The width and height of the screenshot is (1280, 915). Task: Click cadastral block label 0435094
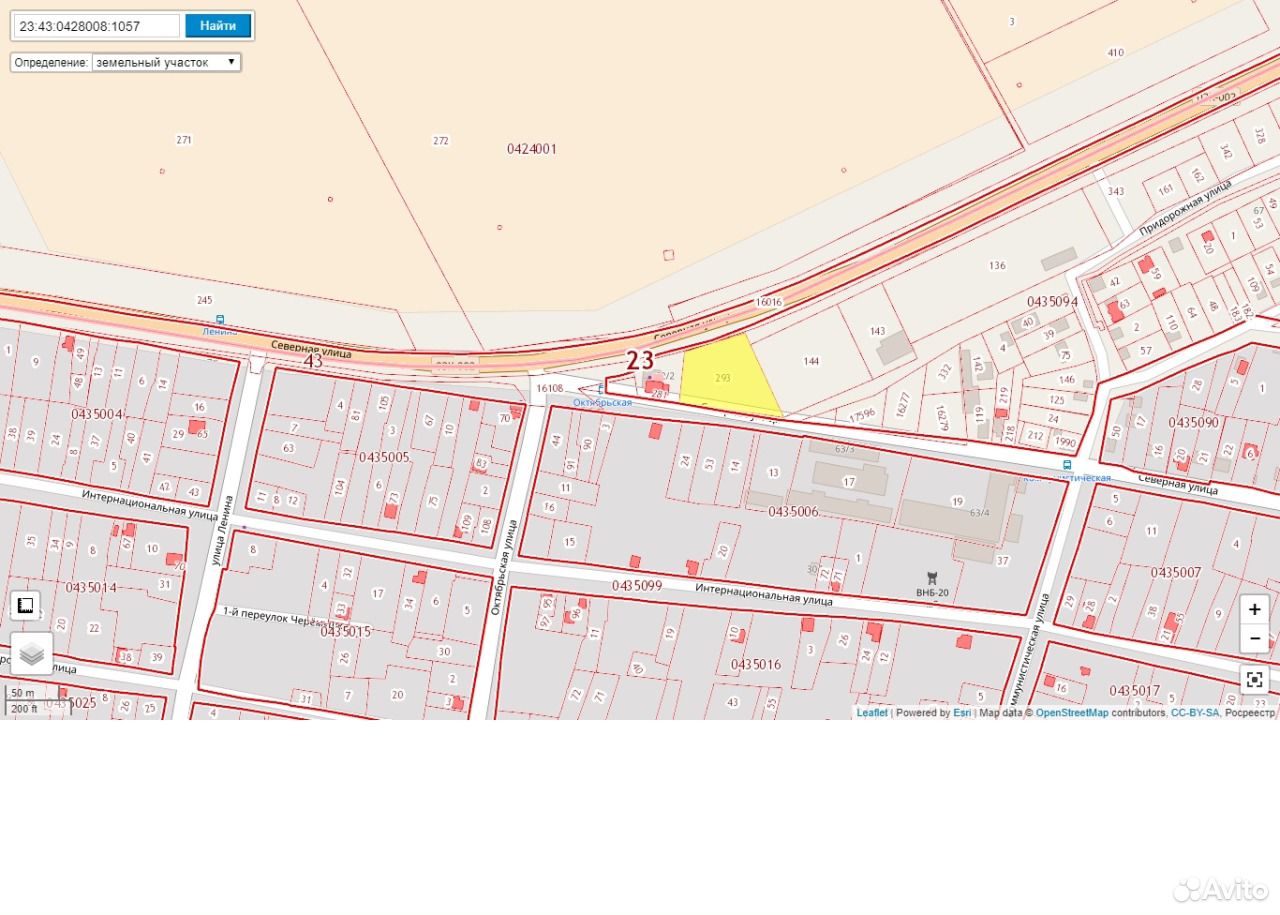(1052, 301)
